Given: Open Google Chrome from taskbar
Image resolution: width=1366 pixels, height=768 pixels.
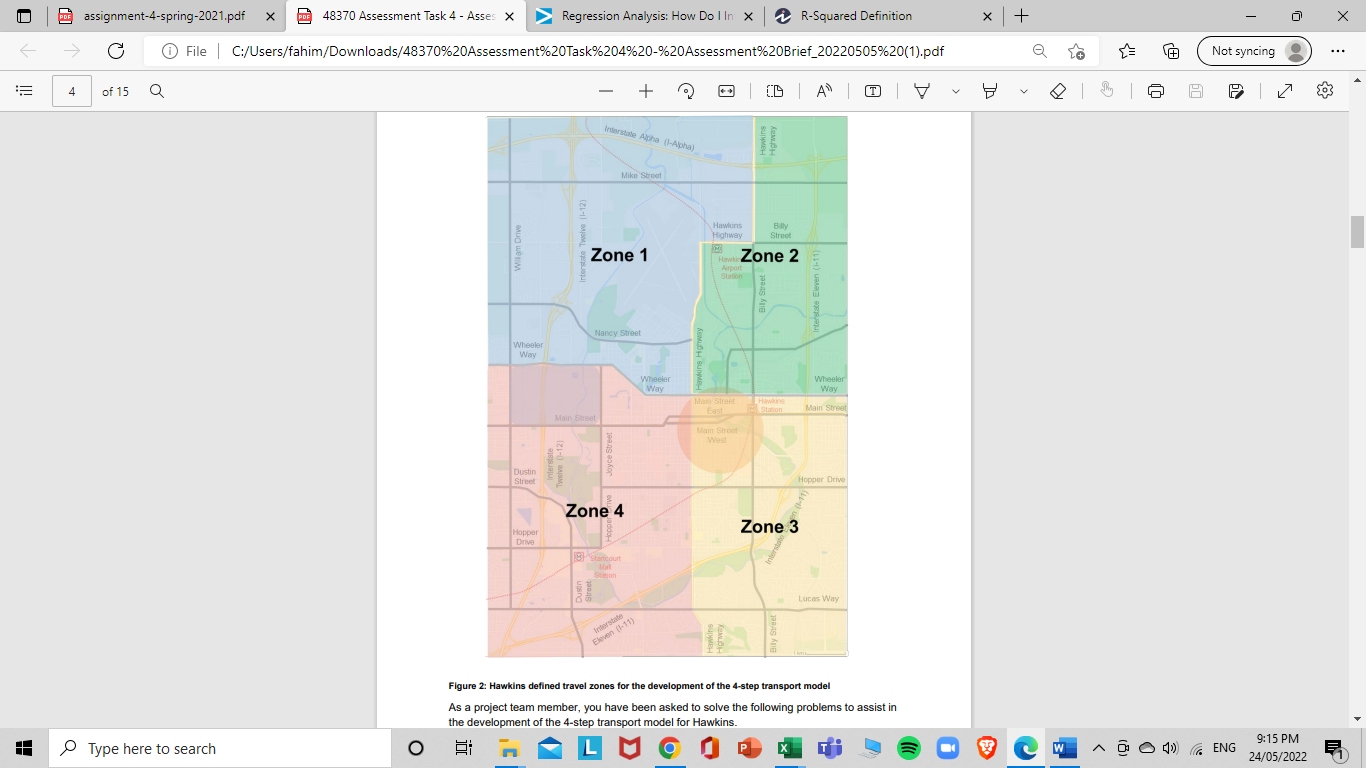Looking at the screenshot, I should tap(669, 748).
